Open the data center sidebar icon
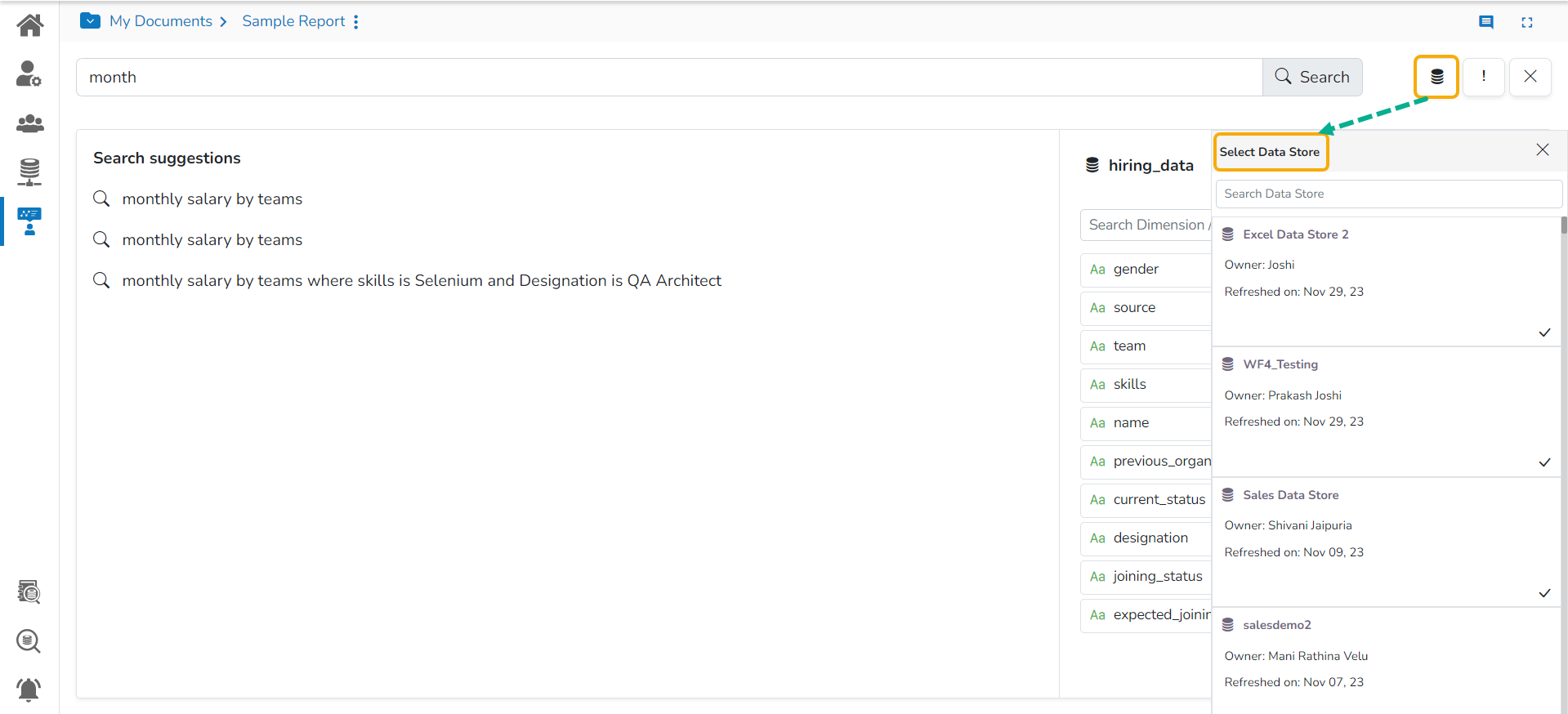1568x714 pixels. pyautogui.click(x=29, y=172)
